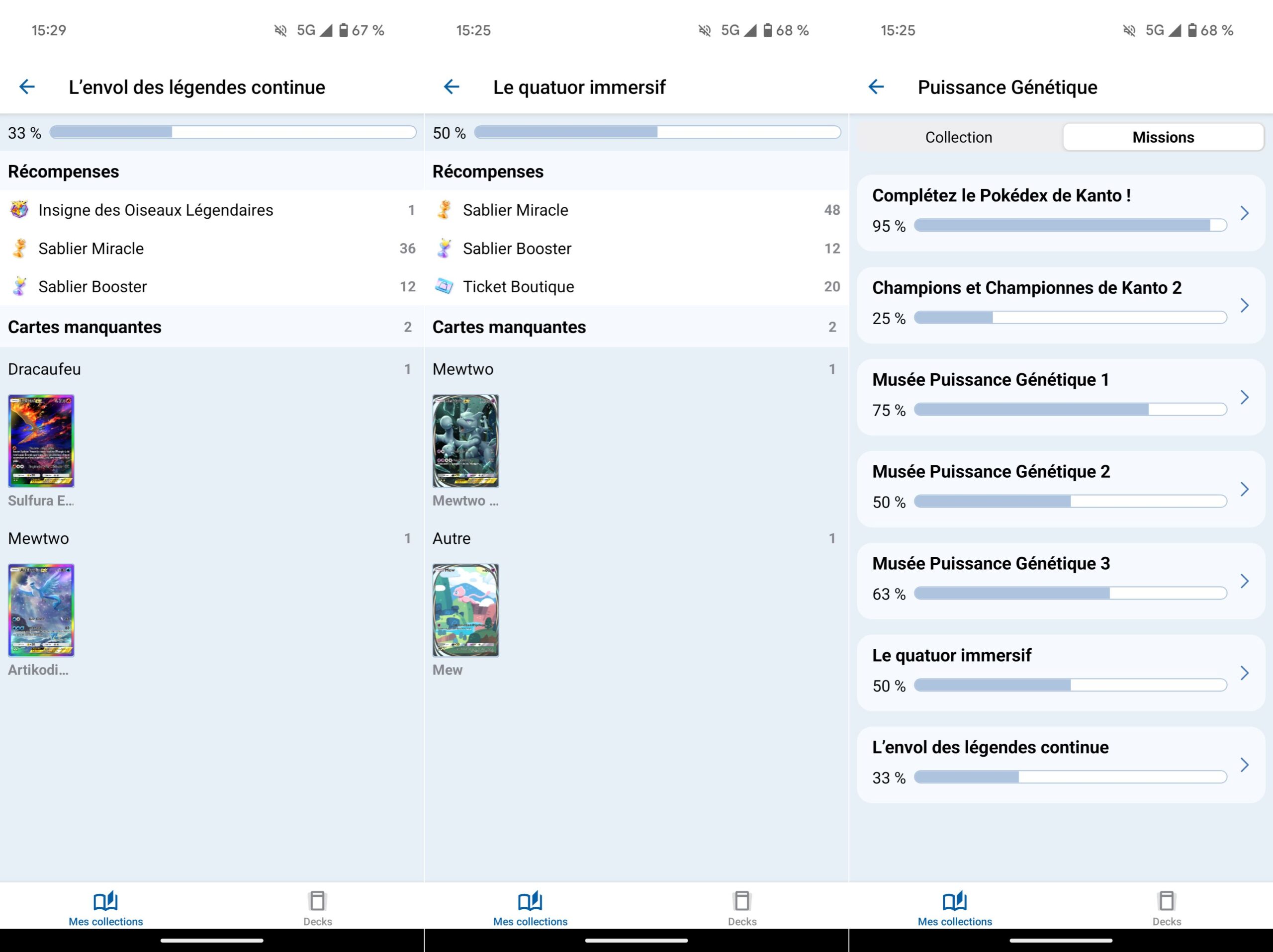Switch to the Collection tab
The image size is (1273, 952).
click(x=959, y=137)
